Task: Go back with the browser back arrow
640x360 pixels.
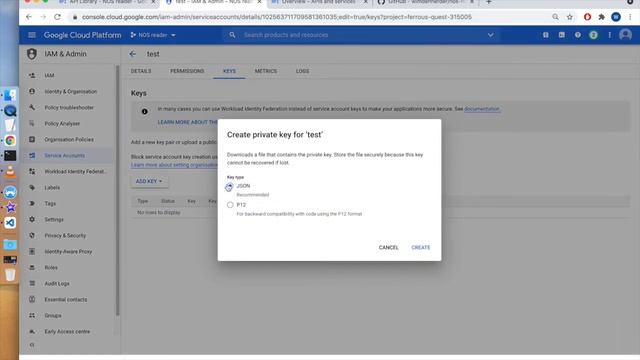Action: [29, 17]
